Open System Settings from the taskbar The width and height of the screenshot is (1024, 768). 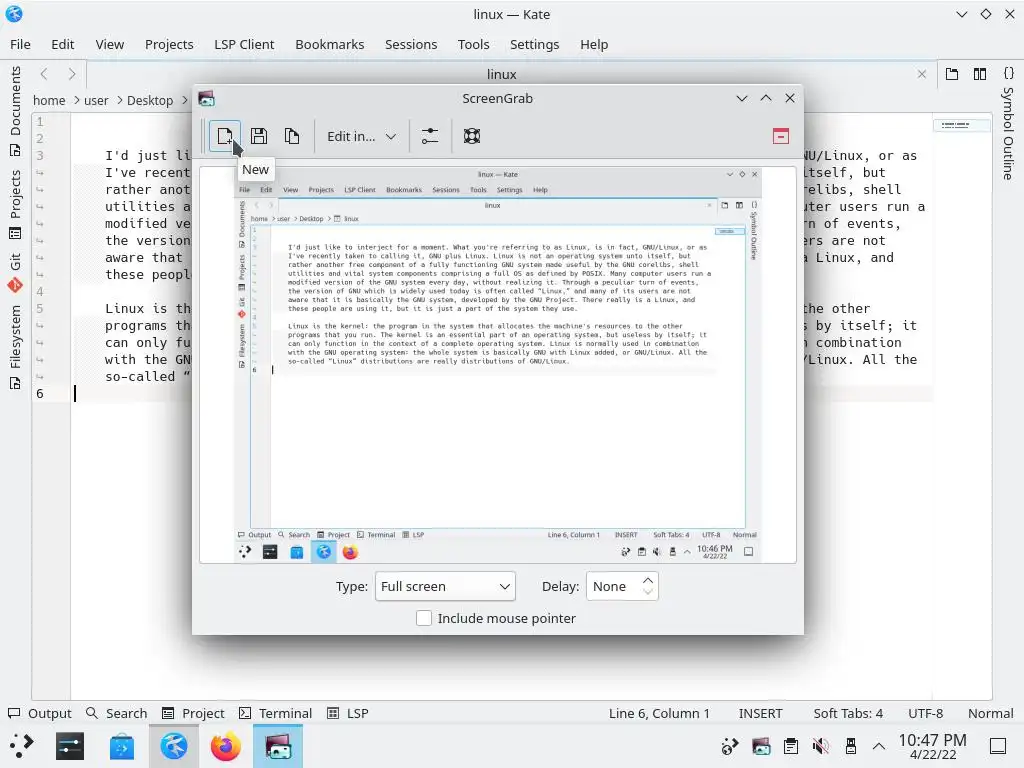coord(70,746)
